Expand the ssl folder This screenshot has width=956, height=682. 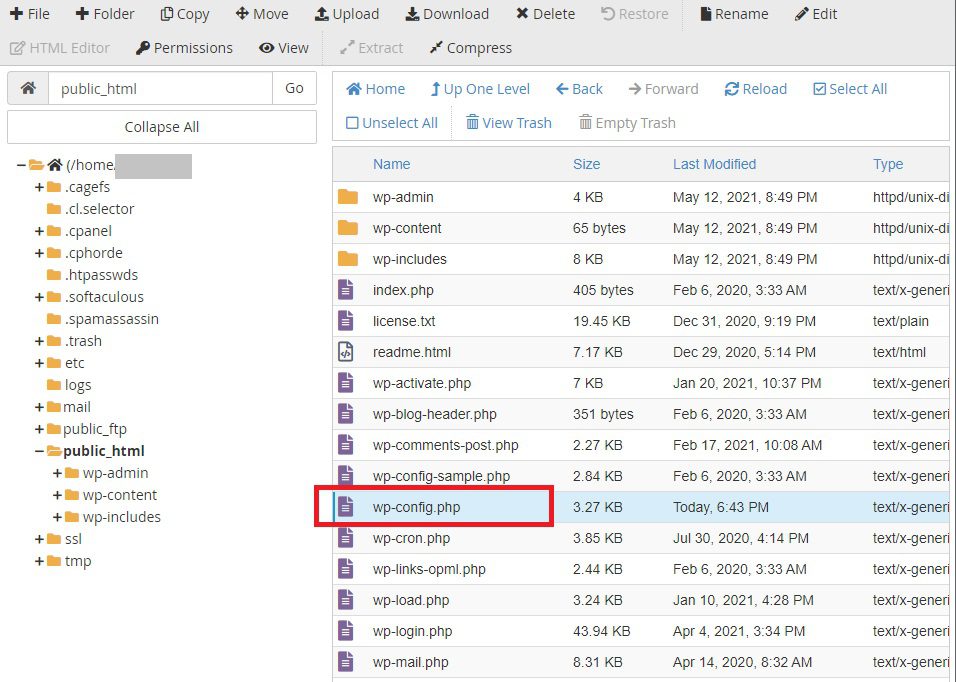(x=40, y=539)
